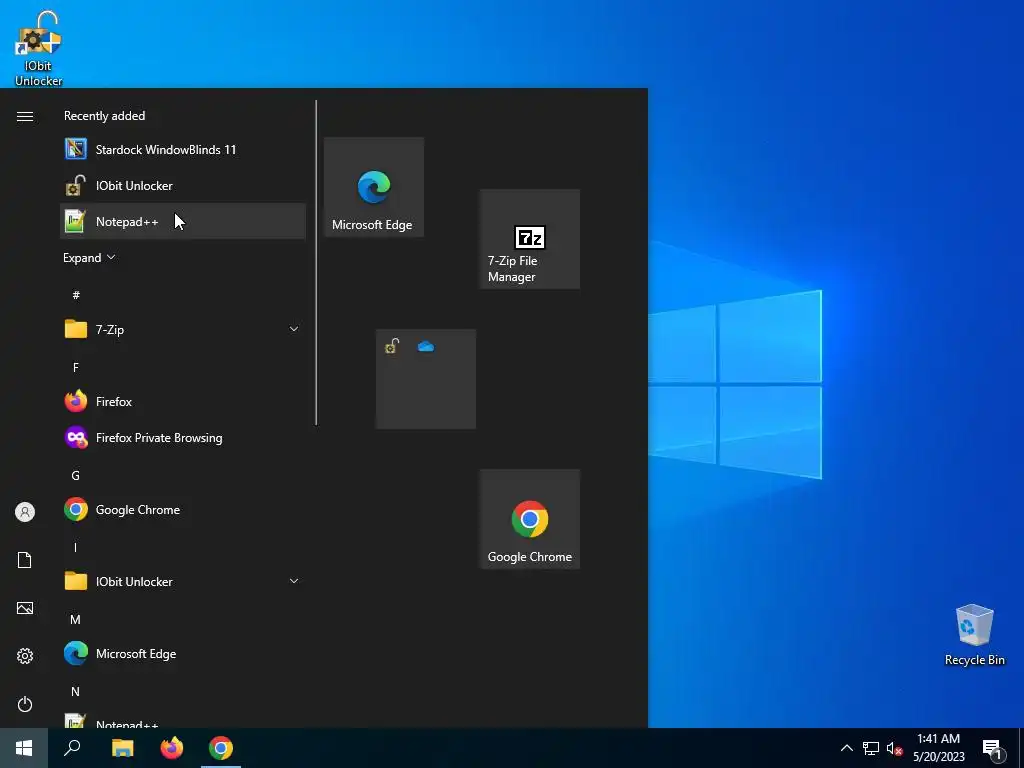Click the 'N' letter header
1024x768 pixels.
[x=76, y=691]
